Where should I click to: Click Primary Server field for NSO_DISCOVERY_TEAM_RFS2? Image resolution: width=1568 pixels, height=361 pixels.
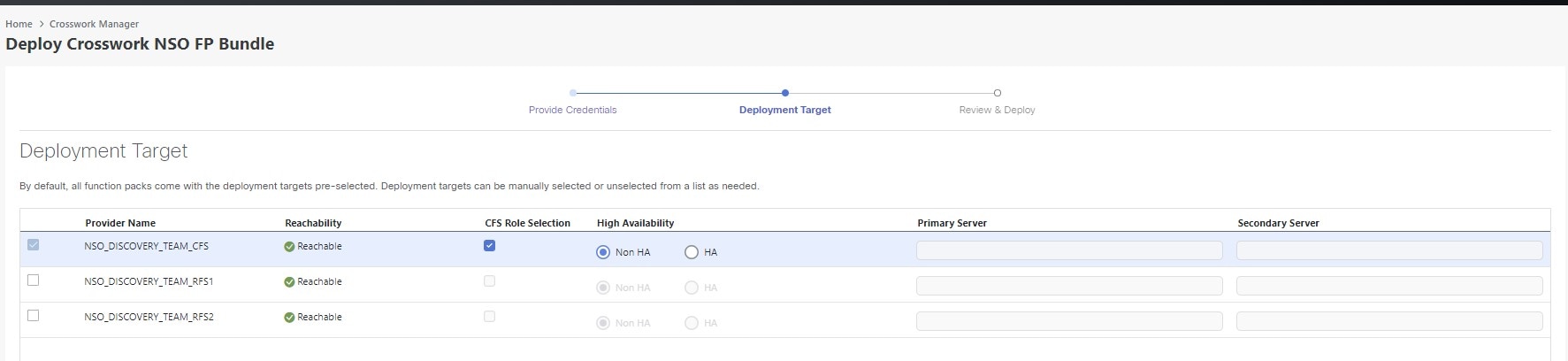[x=1069, y=321]
